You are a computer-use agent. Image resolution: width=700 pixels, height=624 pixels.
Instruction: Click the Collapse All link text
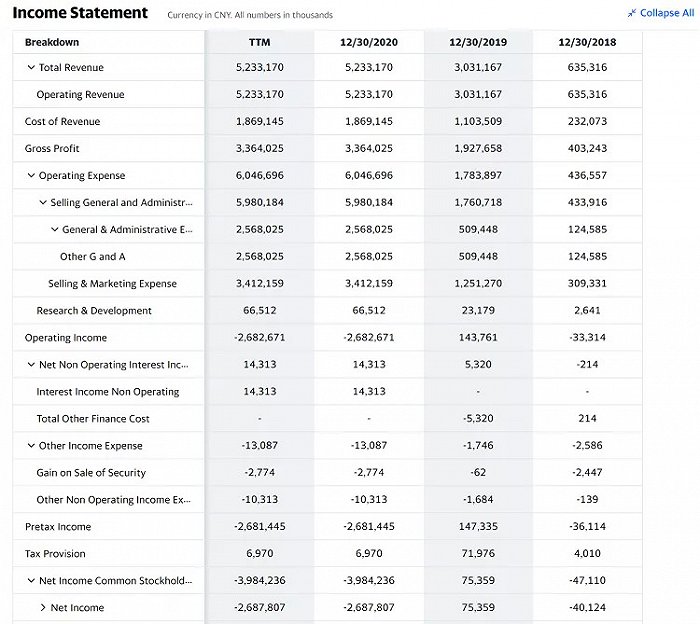pos(667,13)
